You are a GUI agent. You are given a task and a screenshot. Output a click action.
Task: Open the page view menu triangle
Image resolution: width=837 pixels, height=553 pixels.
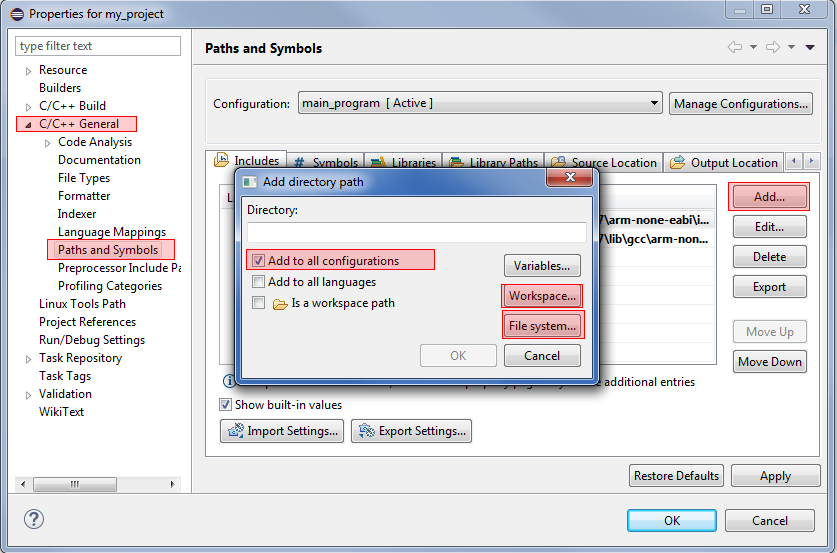point(808,48)
